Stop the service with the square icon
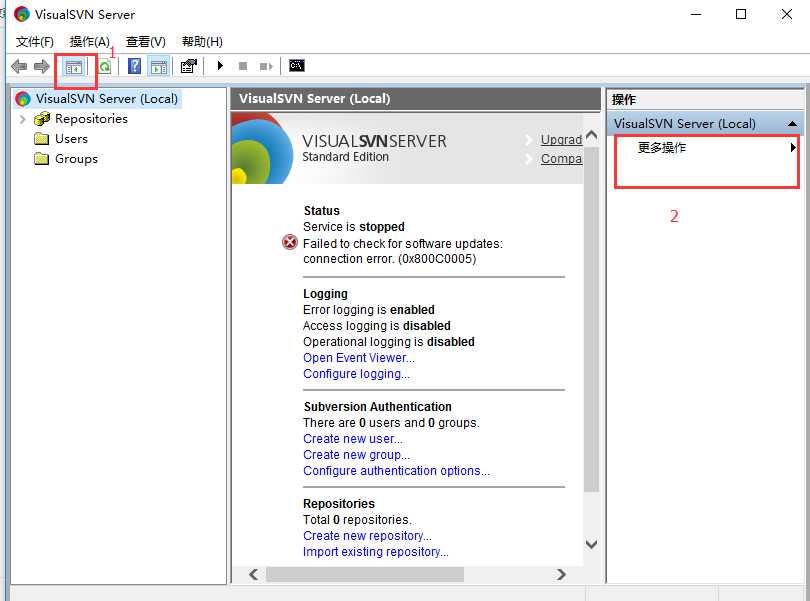 tap(243, 66)
